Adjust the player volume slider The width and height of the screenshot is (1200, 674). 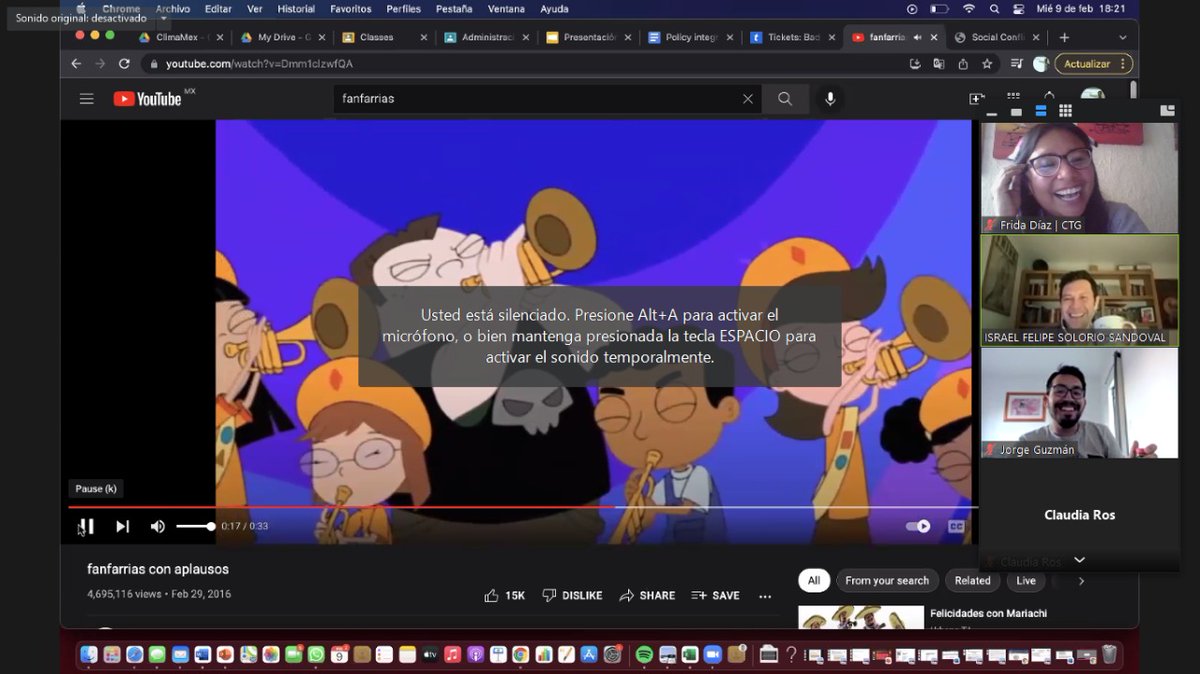click(195, 526)
